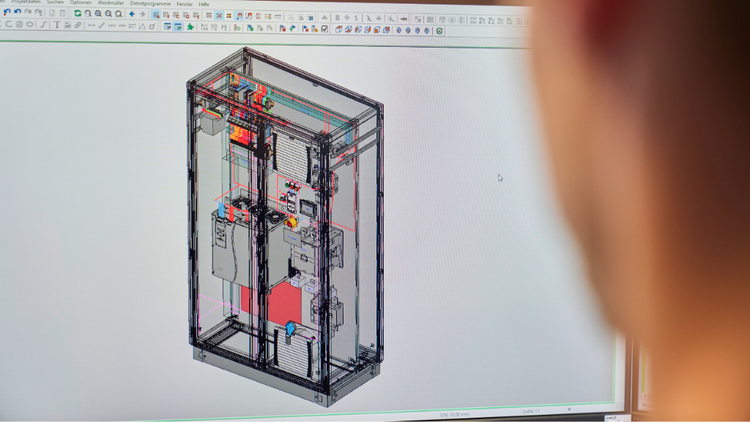Select the yellow emergency stop button in cabinet

click(291, 222)
